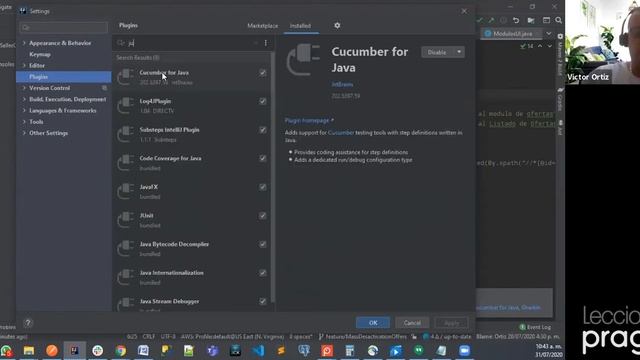This screenshot has height=360, width=640.
Task: Expand Version Control settings section
Action: click(24, 88)
